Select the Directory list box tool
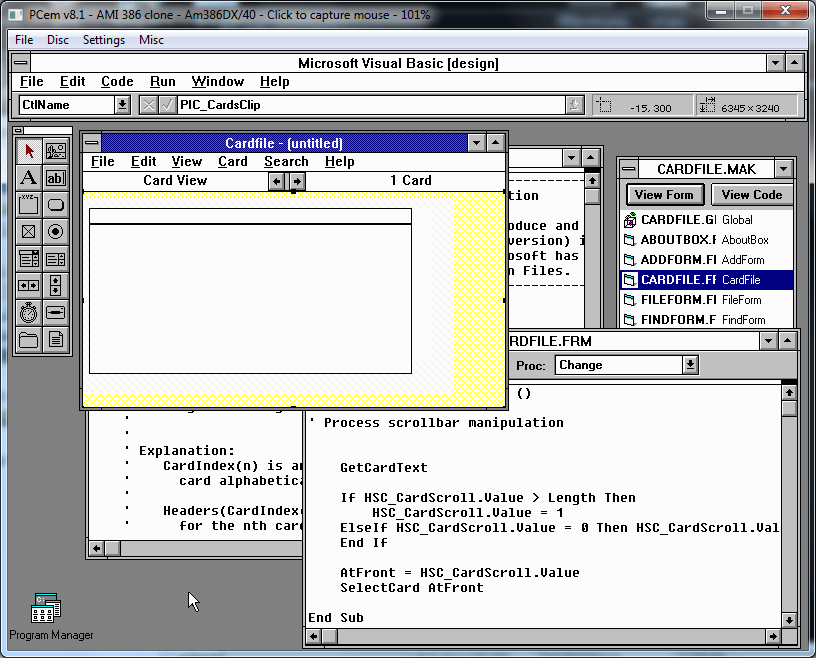816x658 pixels. pos(29,340)
